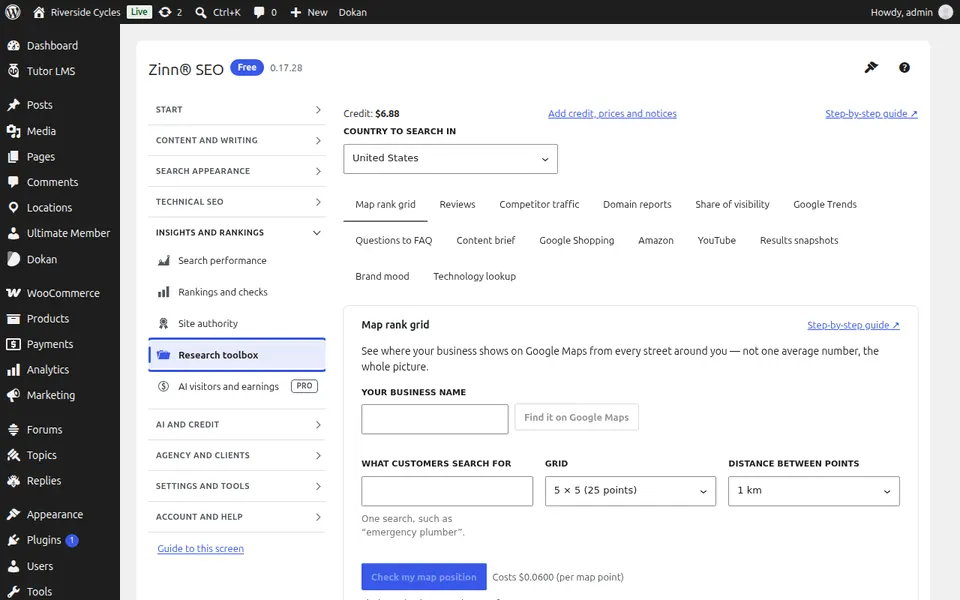Focus the Your Business Name field
The width and height of the screenshot is (960, 600).
(435, 419)
